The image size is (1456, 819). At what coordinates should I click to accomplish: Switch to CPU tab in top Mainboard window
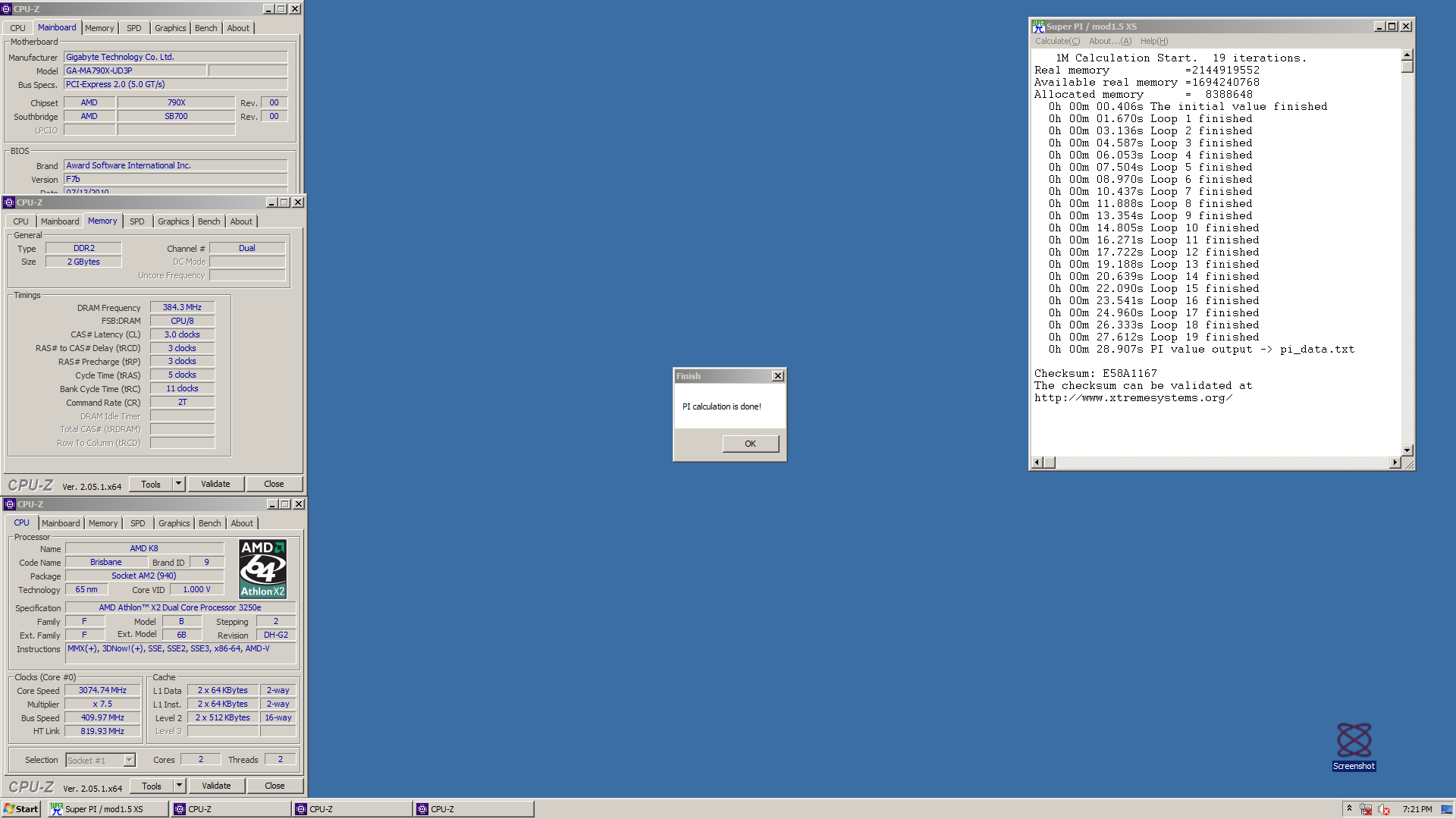tap(17, 28)
